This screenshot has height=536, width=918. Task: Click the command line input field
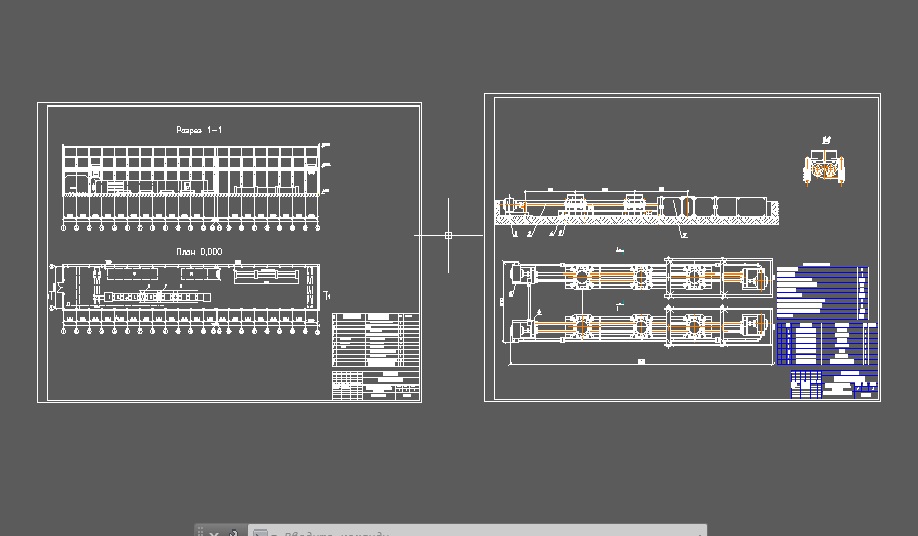pos(478,531)
